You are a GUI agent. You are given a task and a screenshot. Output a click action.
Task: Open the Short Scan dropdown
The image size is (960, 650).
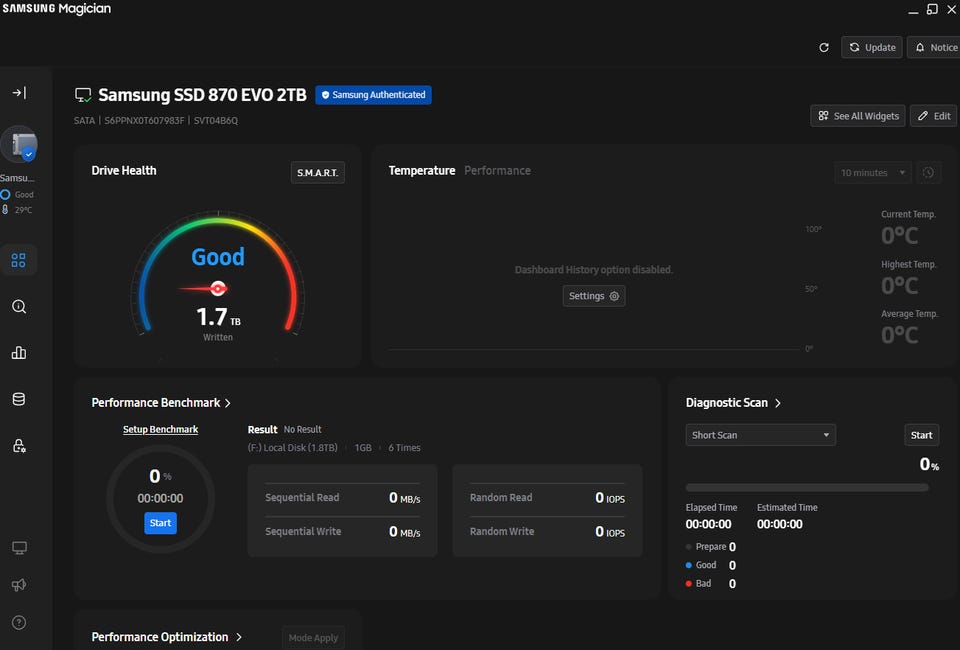760,435
